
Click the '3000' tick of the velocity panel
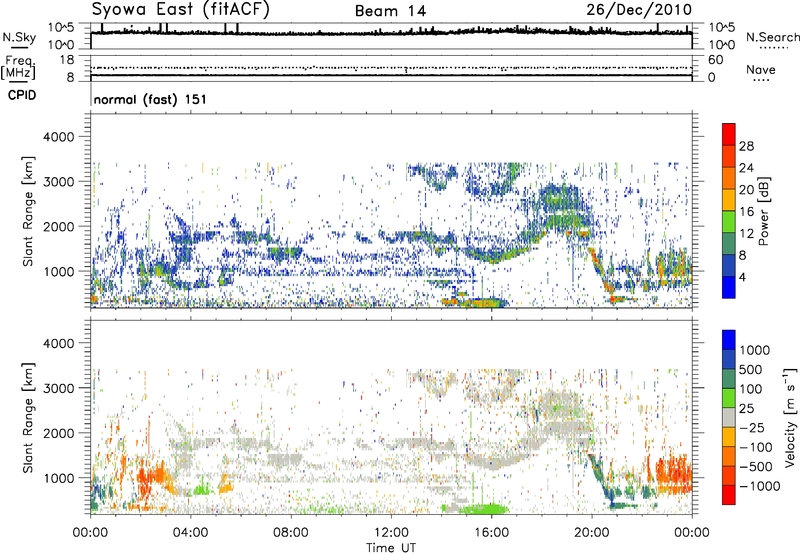[59, 388]
